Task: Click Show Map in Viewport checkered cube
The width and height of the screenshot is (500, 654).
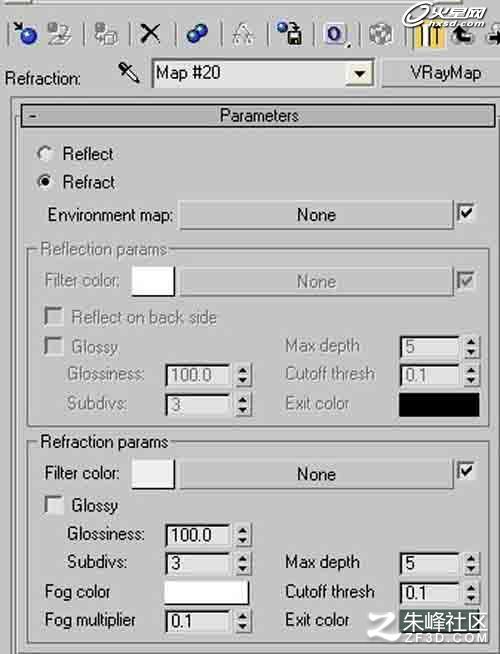Action: [x=381, y=34]
